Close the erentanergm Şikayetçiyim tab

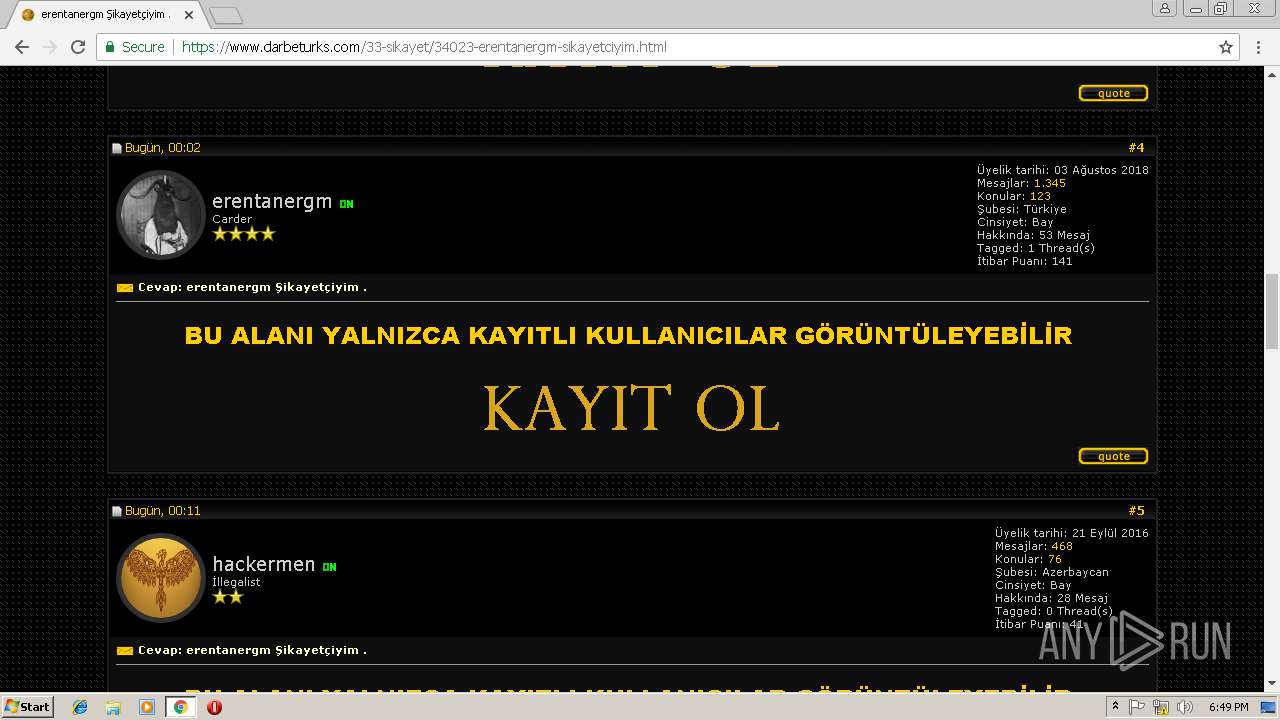point(189,15)
